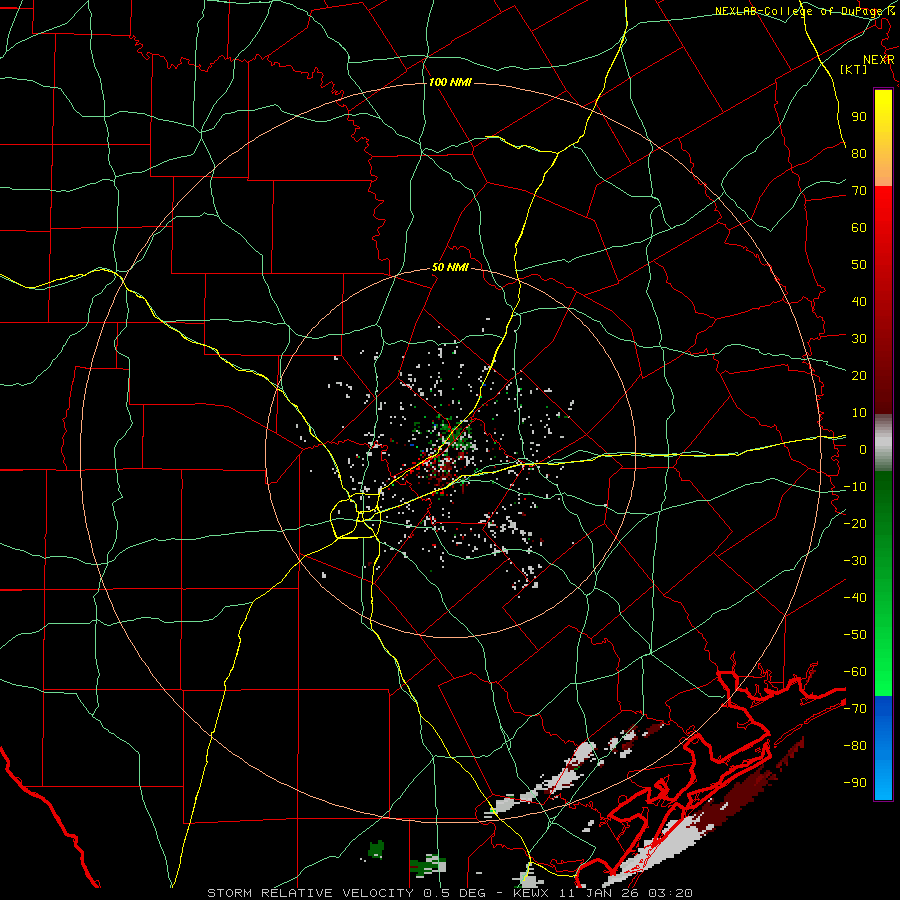The image size is (900, 900).
Task: Select the positive 30 value on velocity scale
Action: pyautogui.click(x=859, y=339)
